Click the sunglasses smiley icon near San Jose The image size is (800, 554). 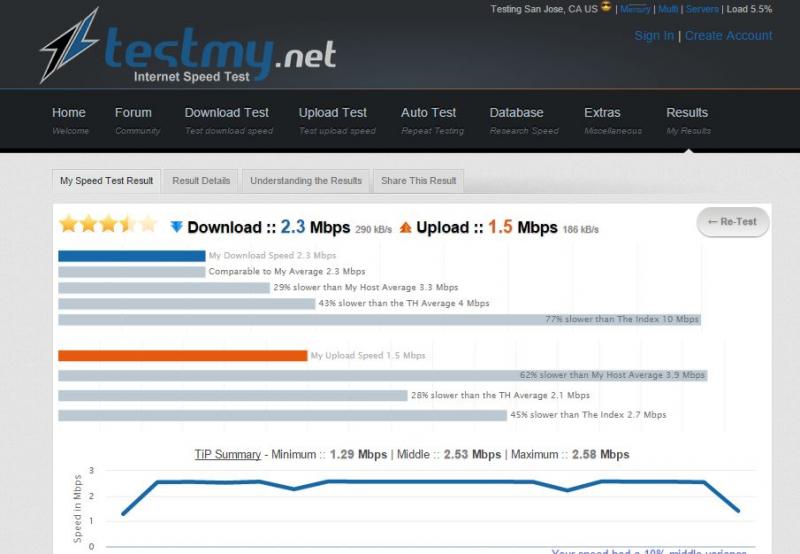[606, 7]
